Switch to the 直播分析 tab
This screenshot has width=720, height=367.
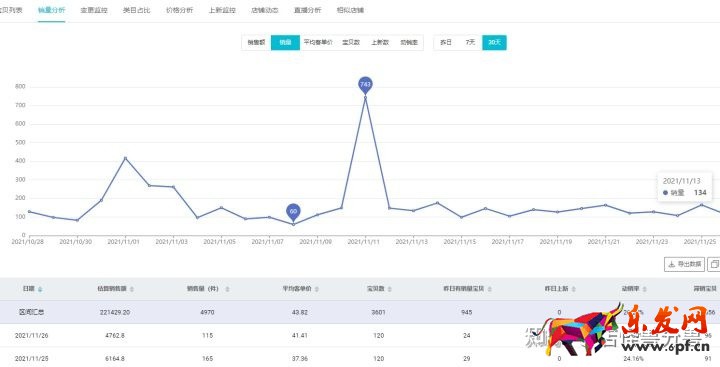(x=307, y=10)
